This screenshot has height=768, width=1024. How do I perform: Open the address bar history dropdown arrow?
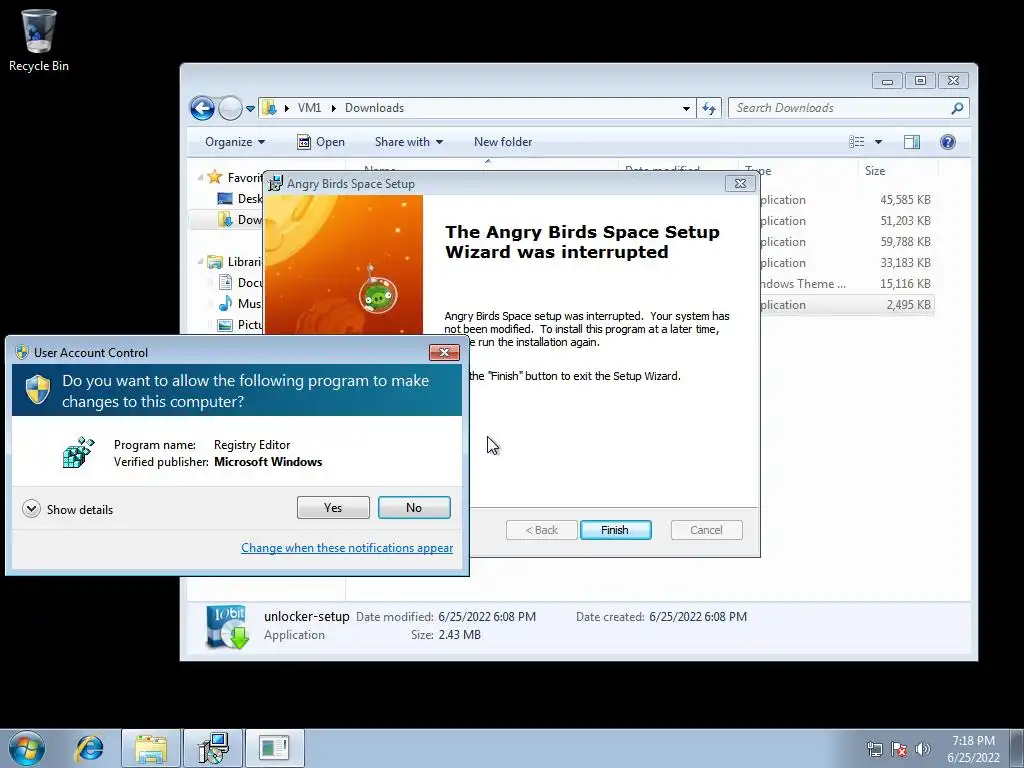686,108
